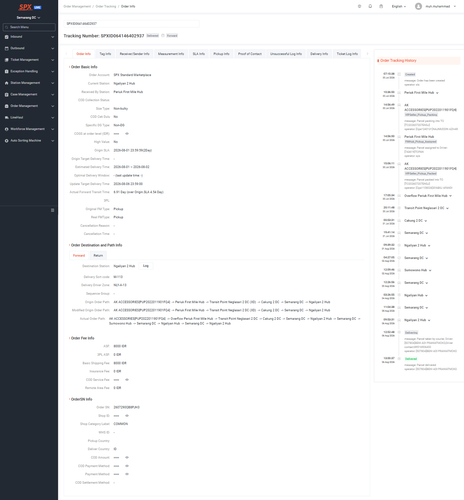Click the Station Management house icon
The height and width of the screenshot is (500, 464).
[6, 83]
